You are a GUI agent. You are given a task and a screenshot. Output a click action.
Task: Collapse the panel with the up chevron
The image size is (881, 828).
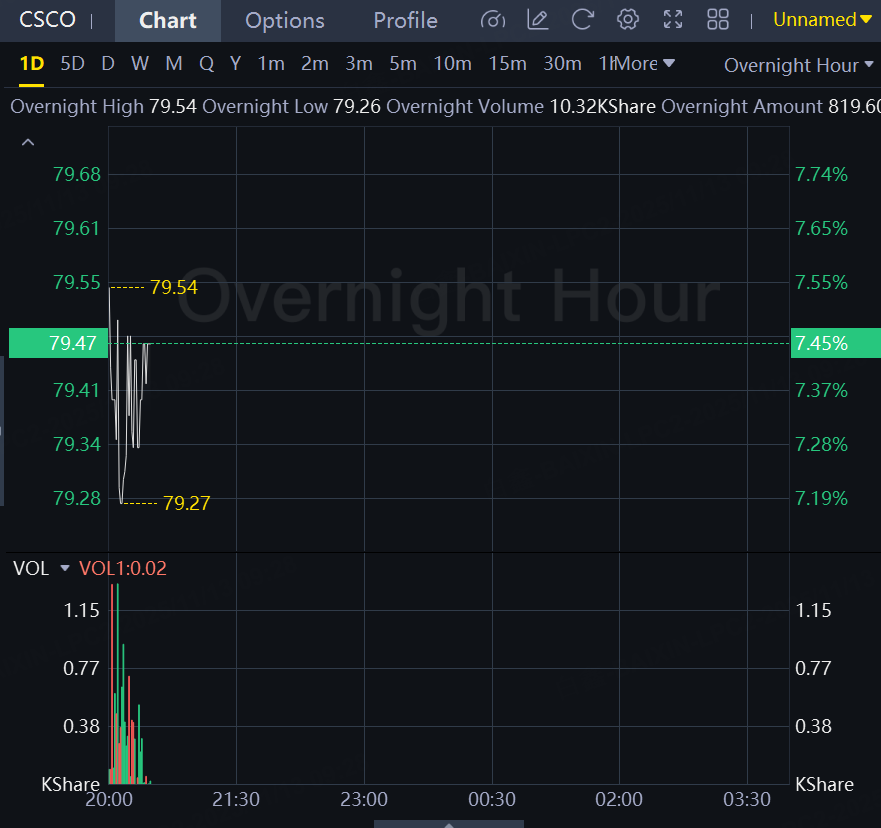click(x=28, y=143)
